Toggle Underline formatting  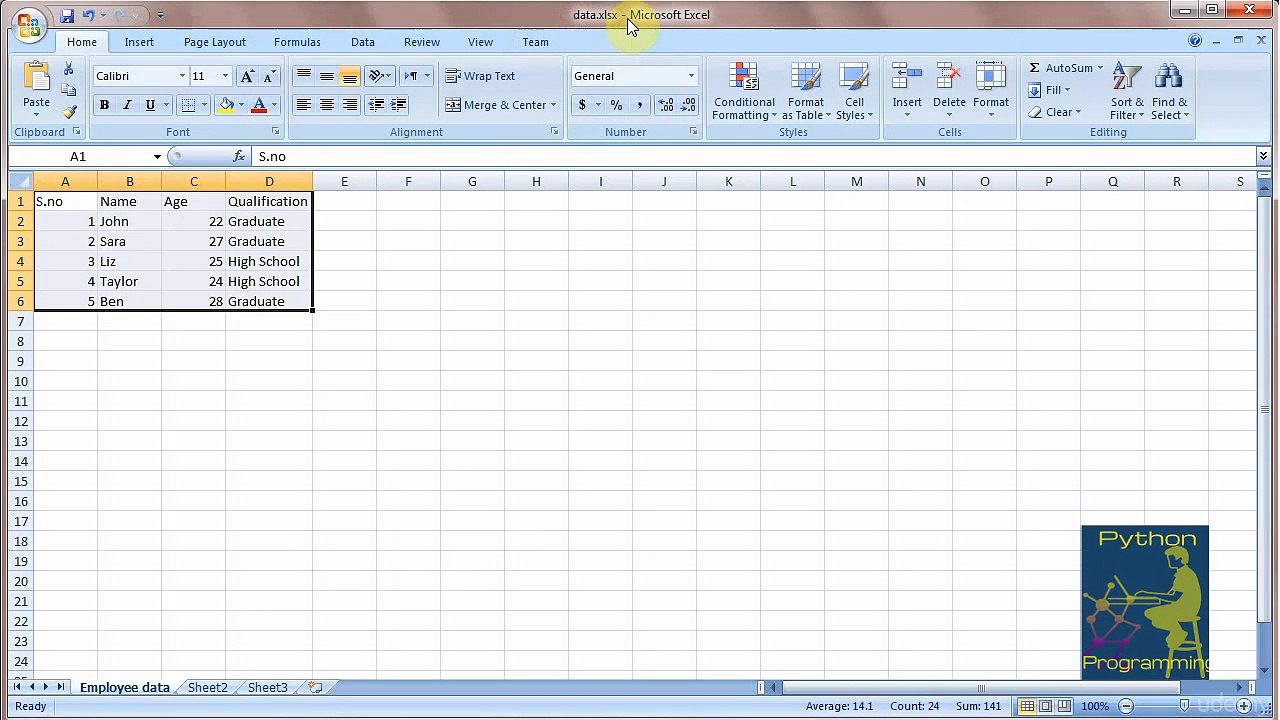(x=150, y=104)
